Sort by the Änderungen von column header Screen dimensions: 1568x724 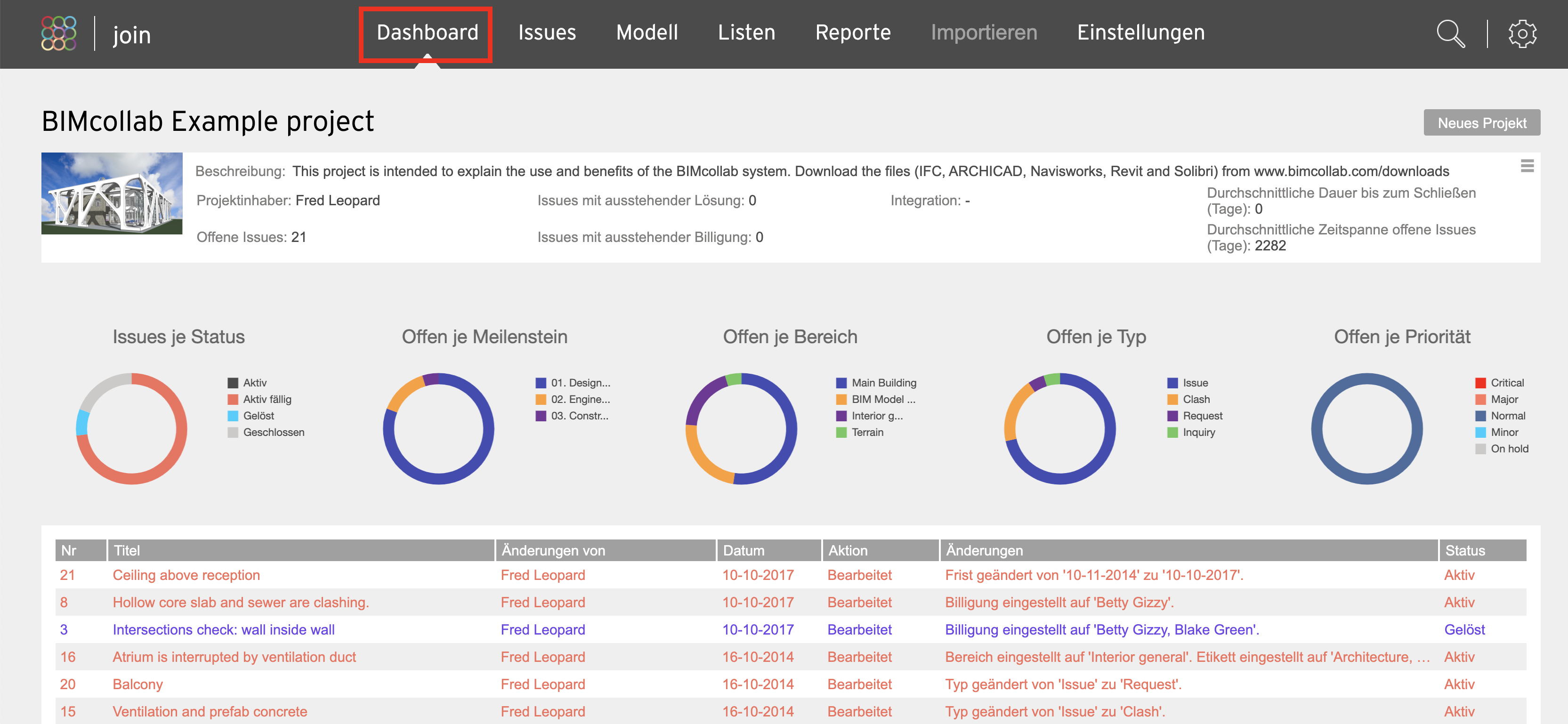click(x=605, y=550)
